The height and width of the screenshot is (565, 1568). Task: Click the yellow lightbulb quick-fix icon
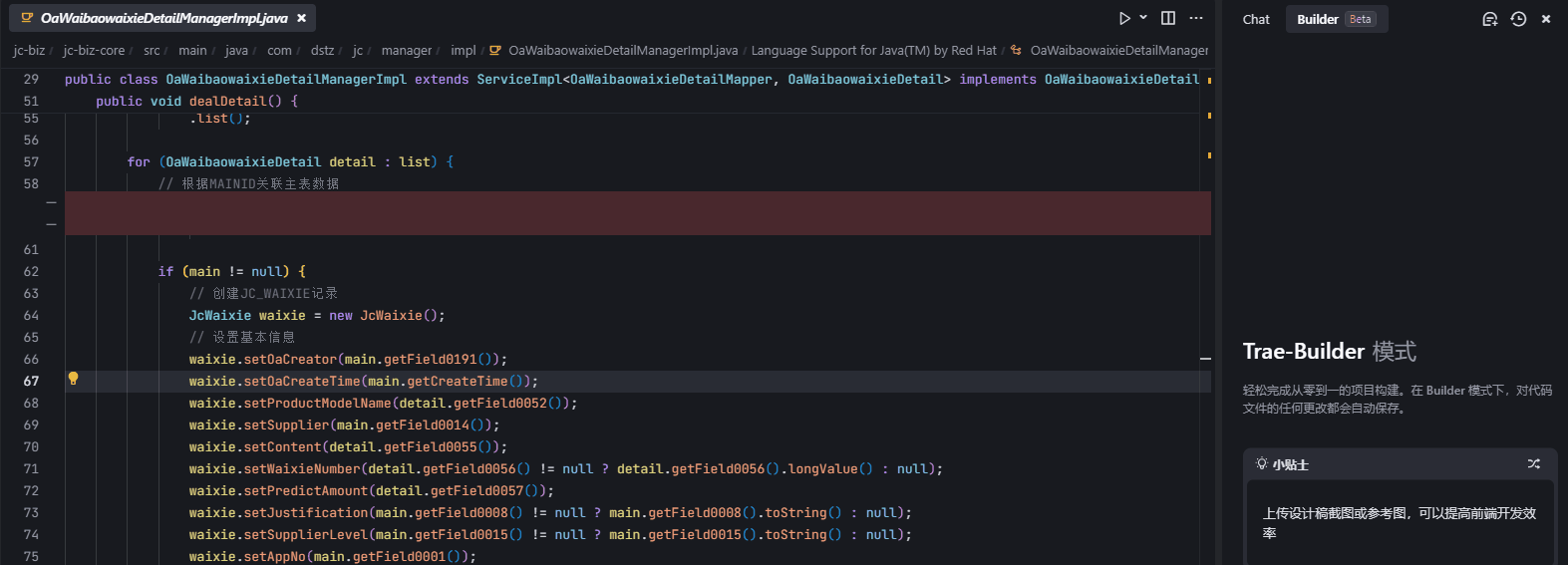click(x=73, y=379)
